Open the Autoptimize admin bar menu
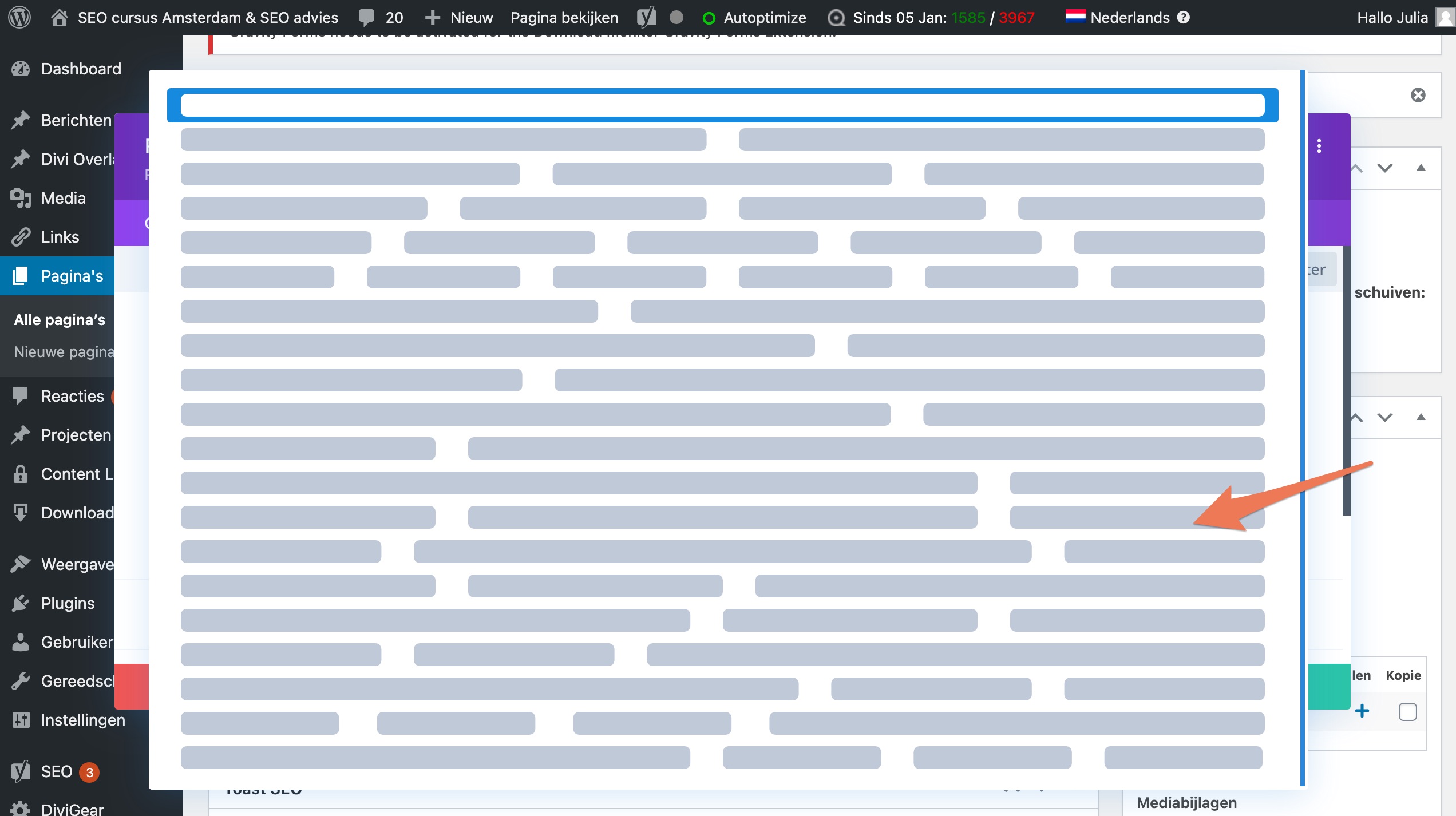Image resolution: width=1456 pixels, height=816 pixels. point(754,17)
